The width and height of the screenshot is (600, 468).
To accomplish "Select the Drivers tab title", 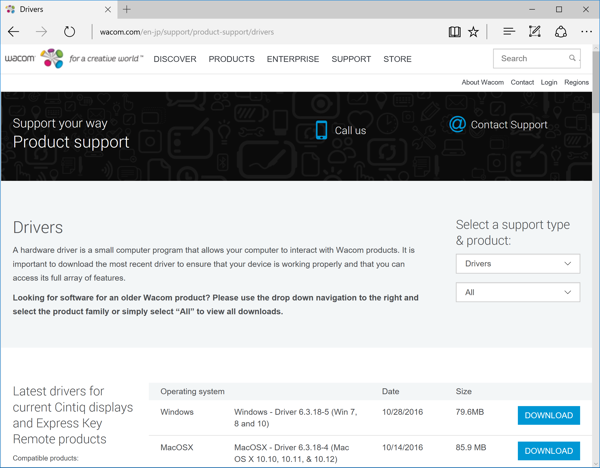I will point(31,9).
